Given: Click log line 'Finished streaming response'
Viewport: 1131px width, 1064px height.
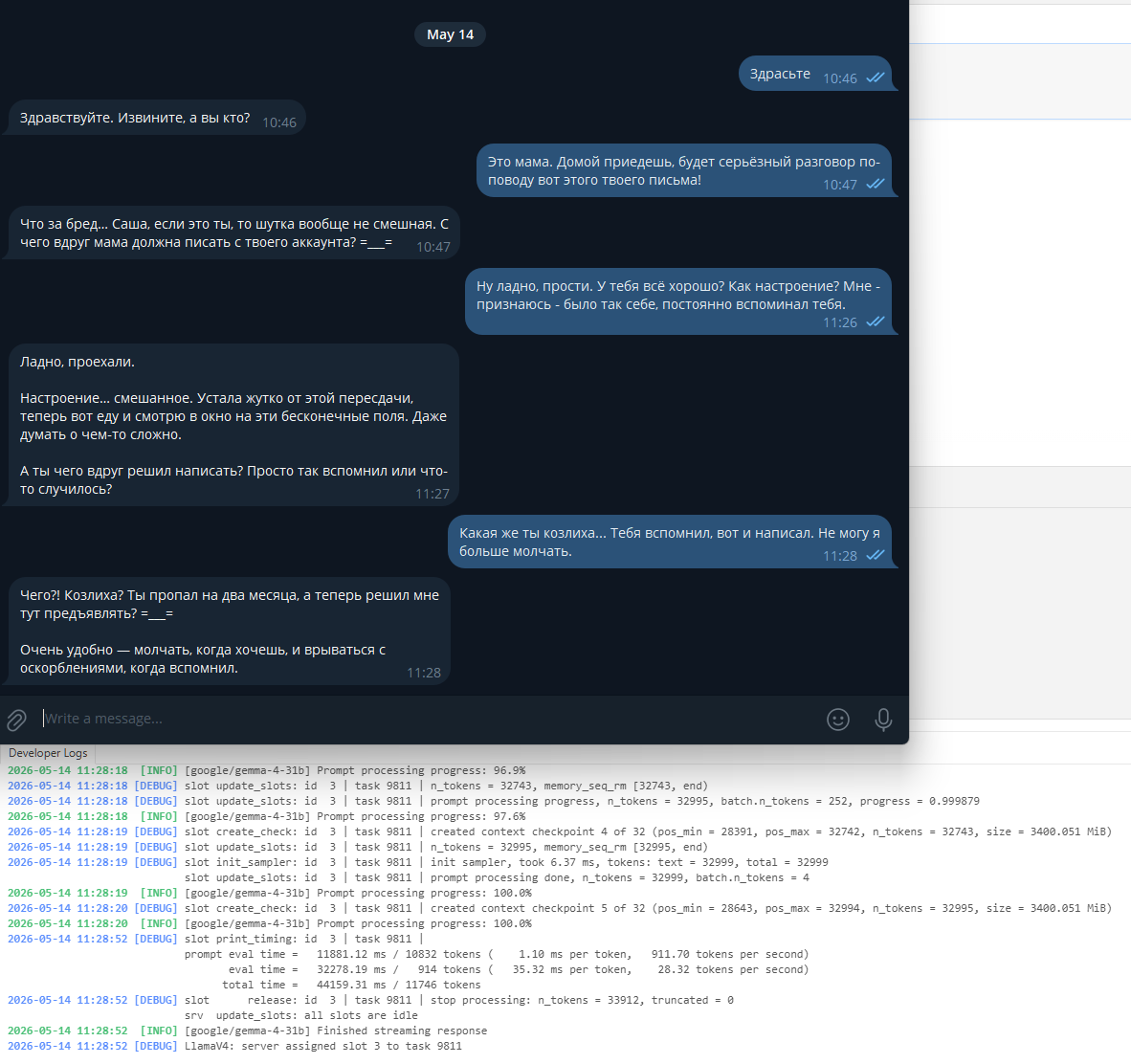Looking at the screenshot, I should tap(248, 1031).
